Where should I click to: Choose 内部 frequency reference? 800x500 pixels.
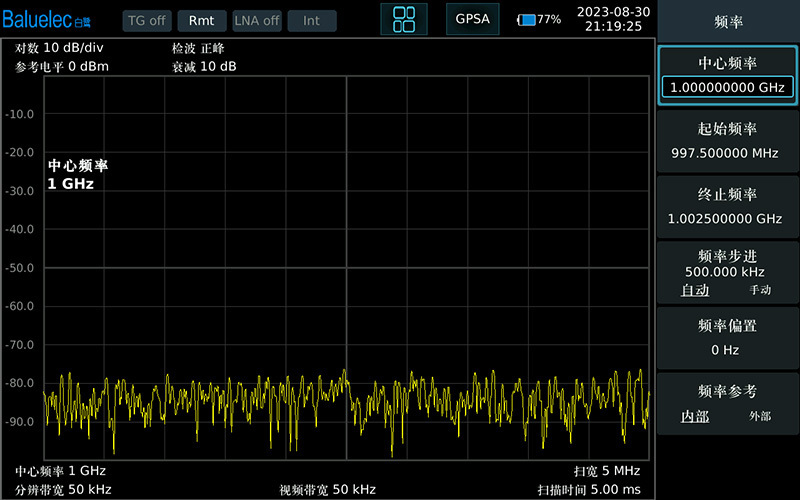click(695, 416)
